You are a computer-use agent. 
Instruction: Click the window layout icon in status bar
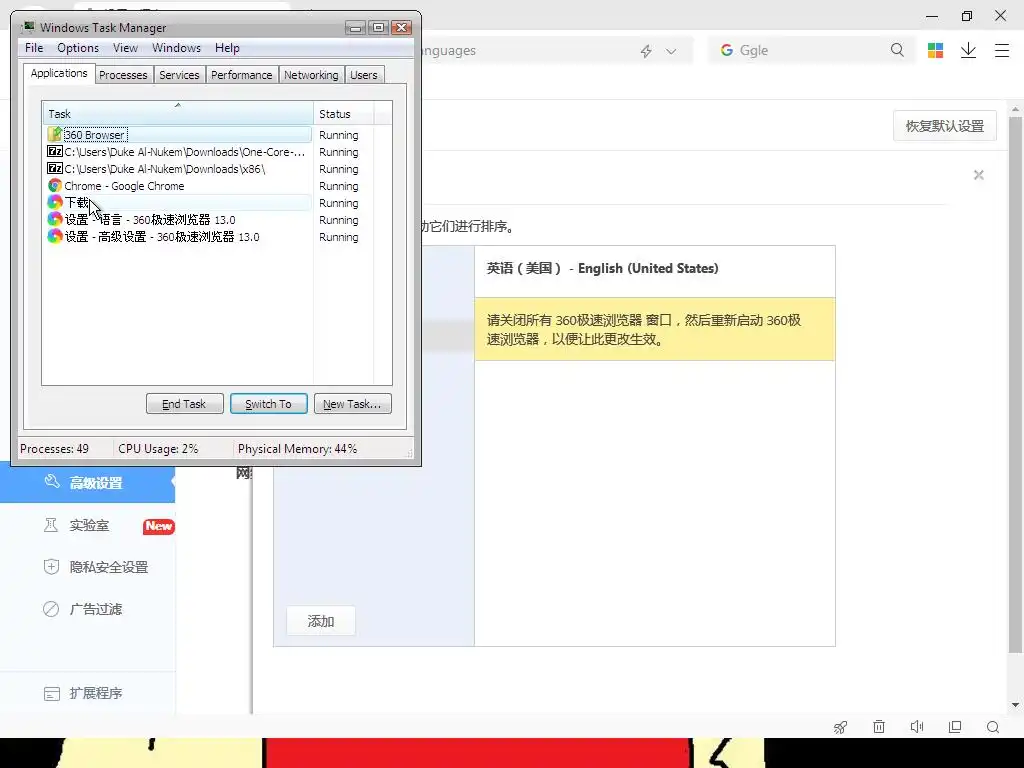pos(955,727)
